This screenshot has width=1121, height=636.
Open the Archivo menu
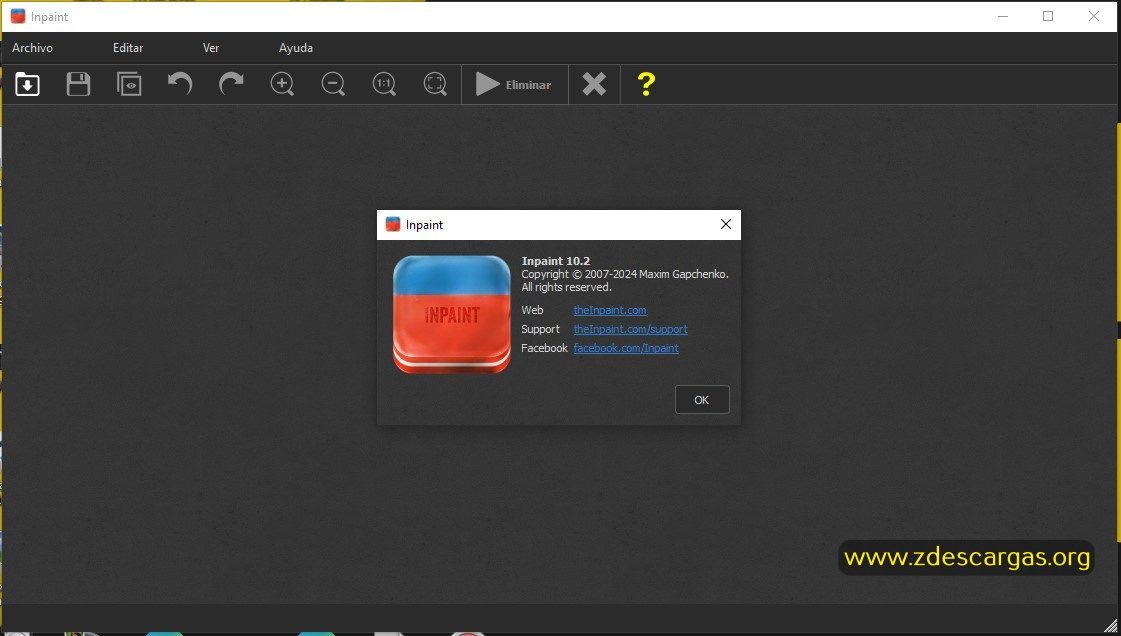tap(32, 48)
